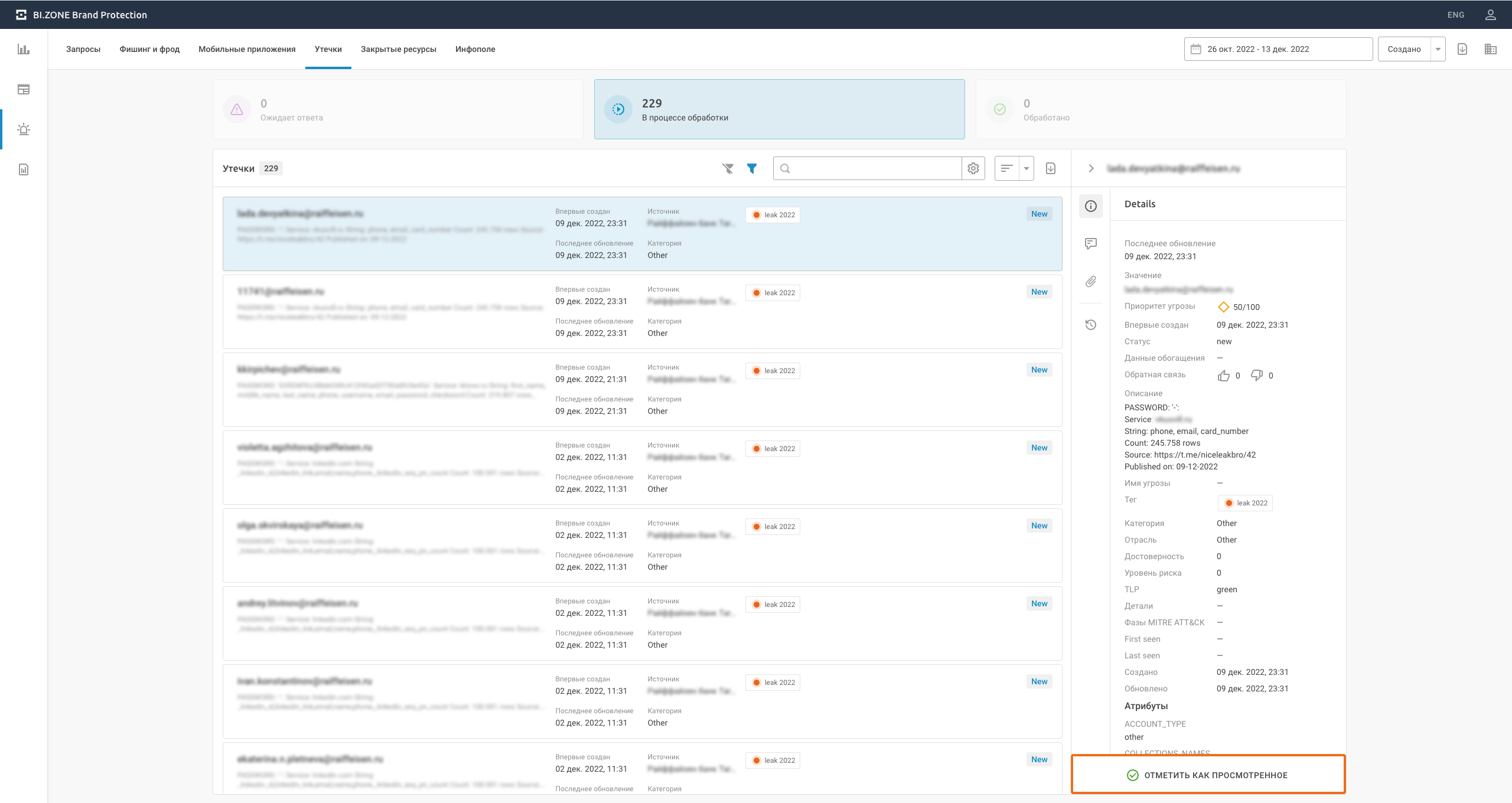
Task: Click the Создано sort mode button
Action: point(1405,49)
